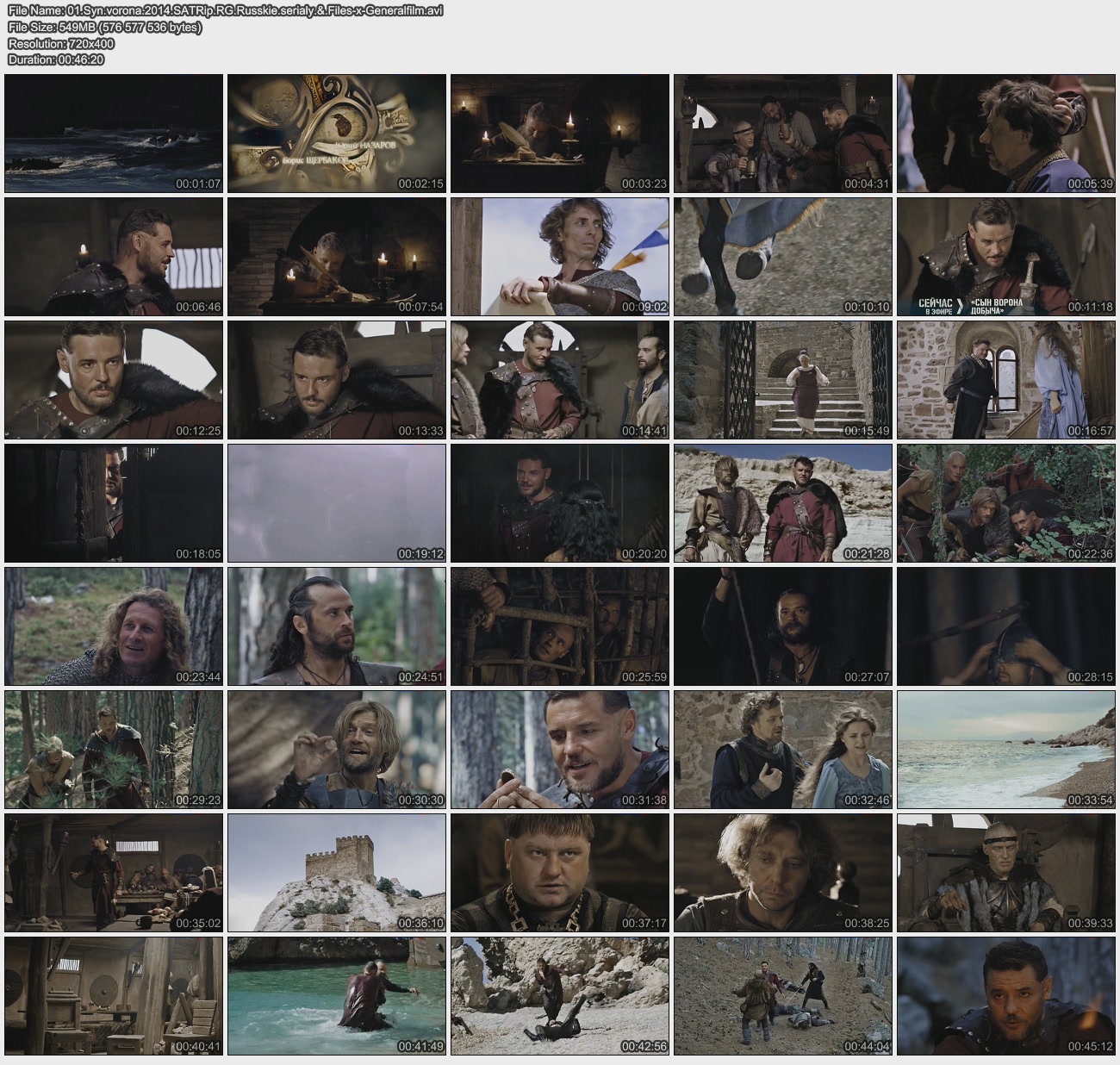Click the frame with channel banner at 00:11:18
Viewport: 1120px width, 1065px height.
coord(1006,257)
